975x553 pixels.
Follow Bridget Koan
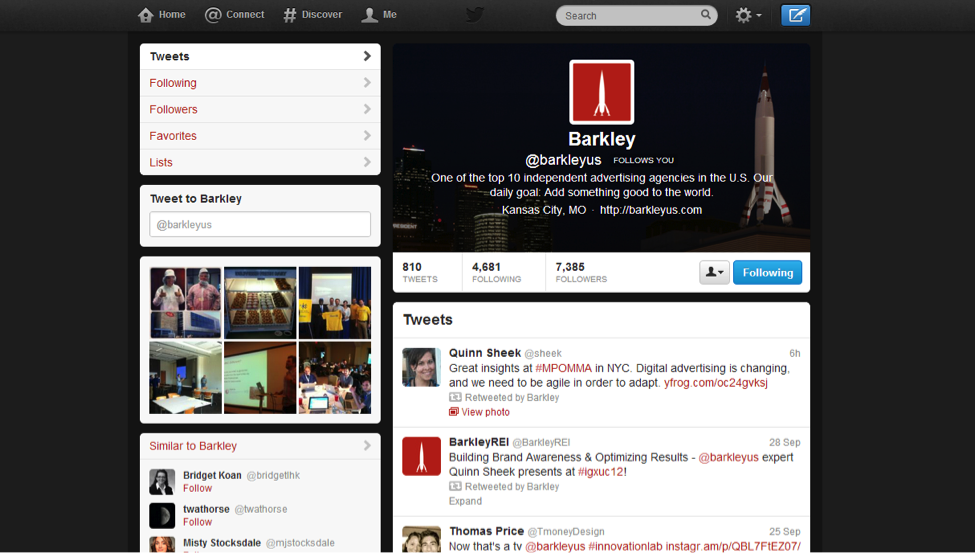click(x=197, y=488)
